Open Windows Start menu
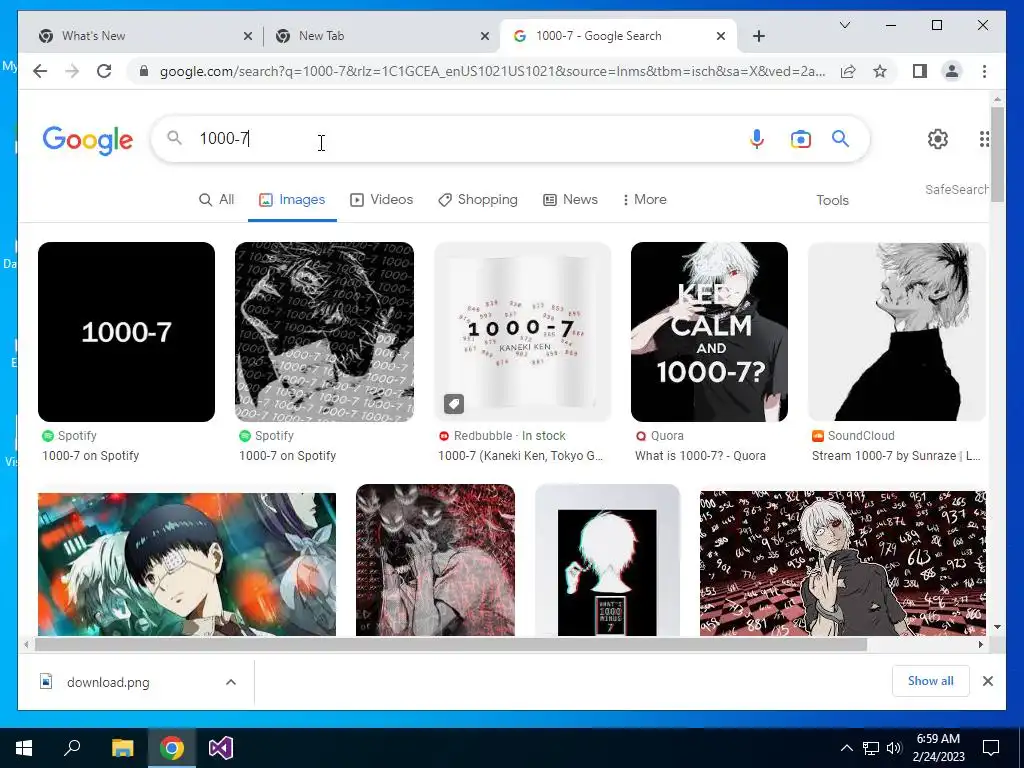The image size is (1024, 768). pyautogui.click(x=24, y=748)
